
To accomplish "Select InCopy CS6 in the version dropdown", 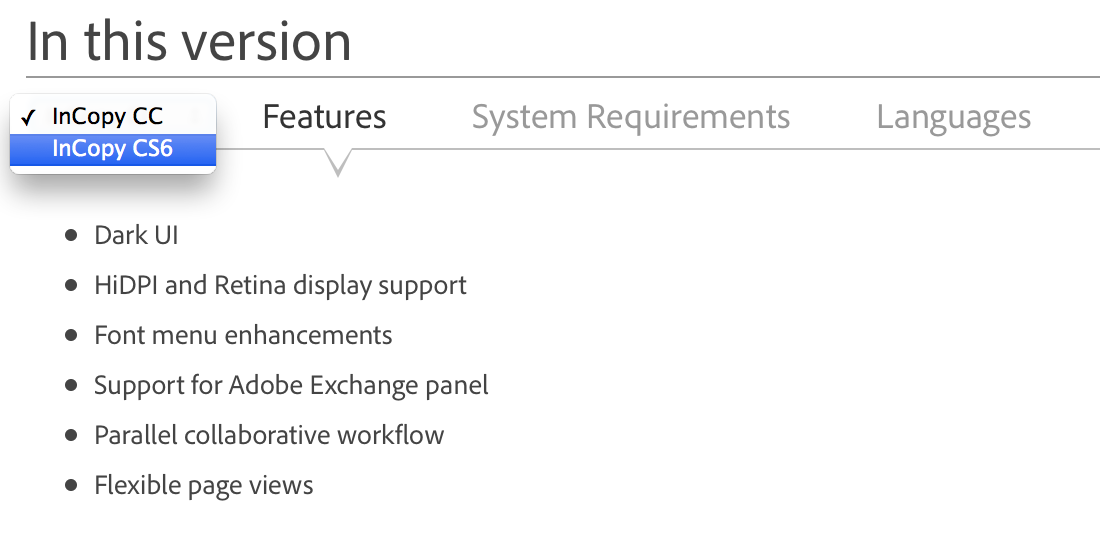I will point(112,149).
